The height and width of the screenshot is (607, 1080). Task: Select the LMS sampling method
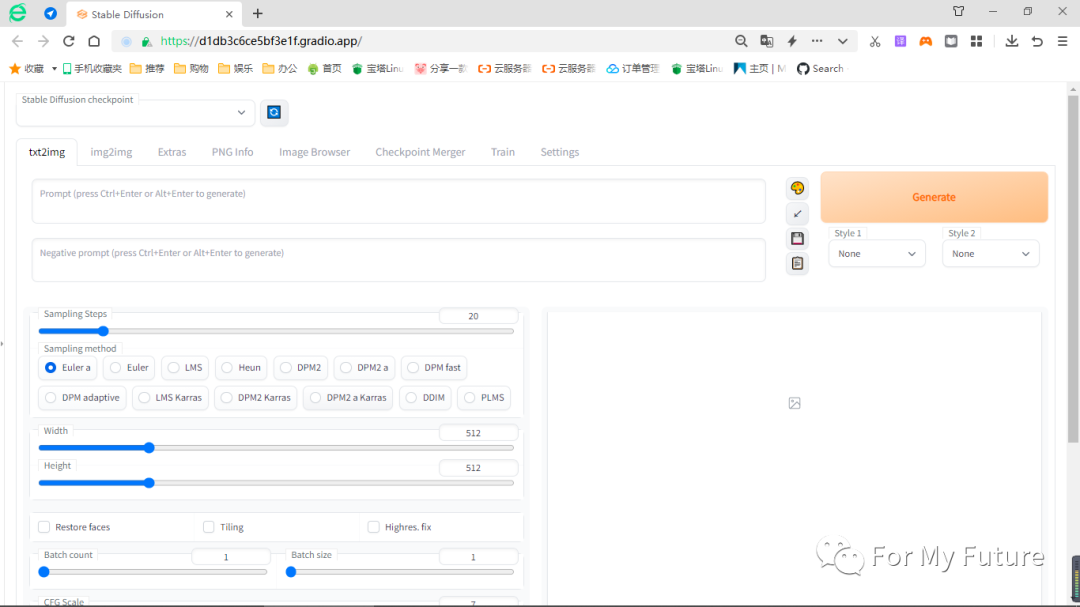coord(185,367)
